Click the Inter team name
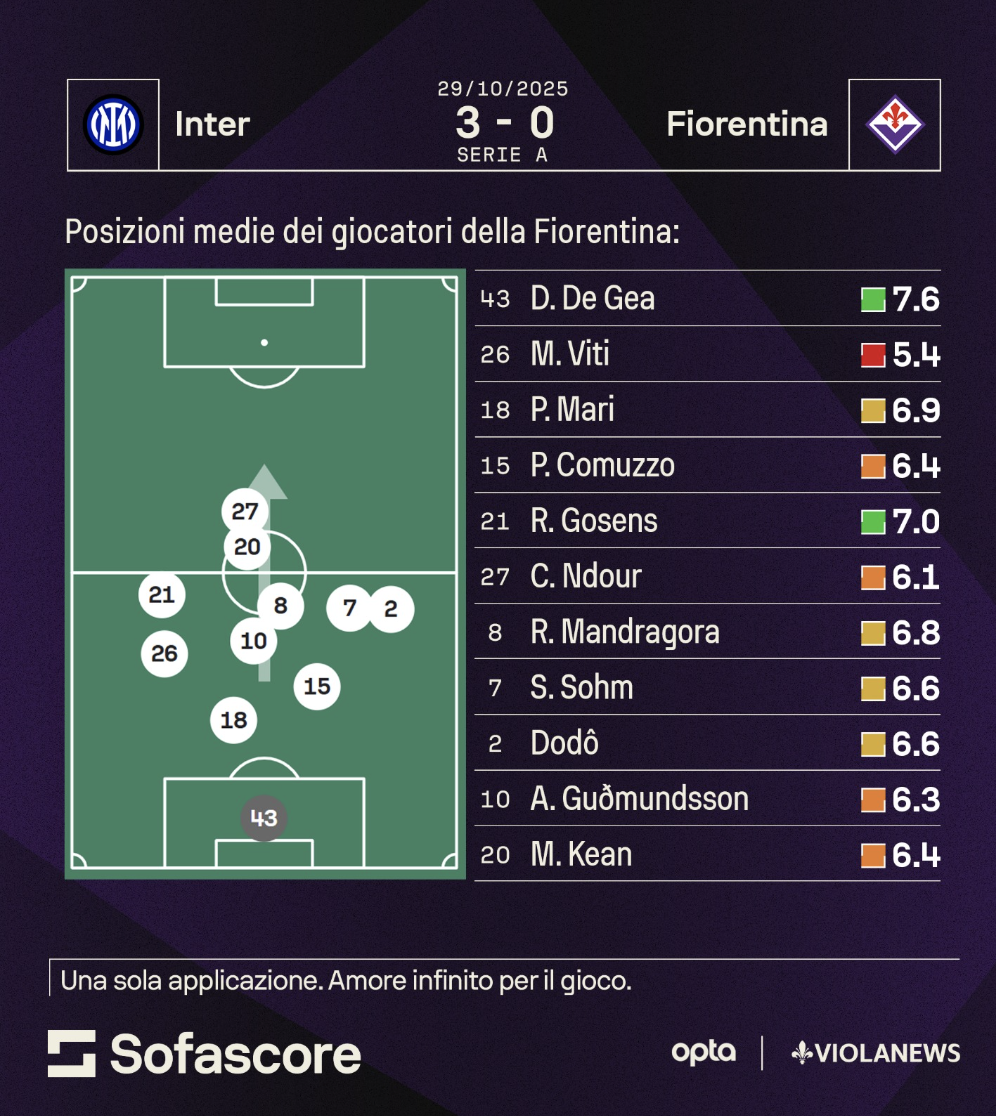Screen dimensions: 996x1116 click(x=212, y=124)
